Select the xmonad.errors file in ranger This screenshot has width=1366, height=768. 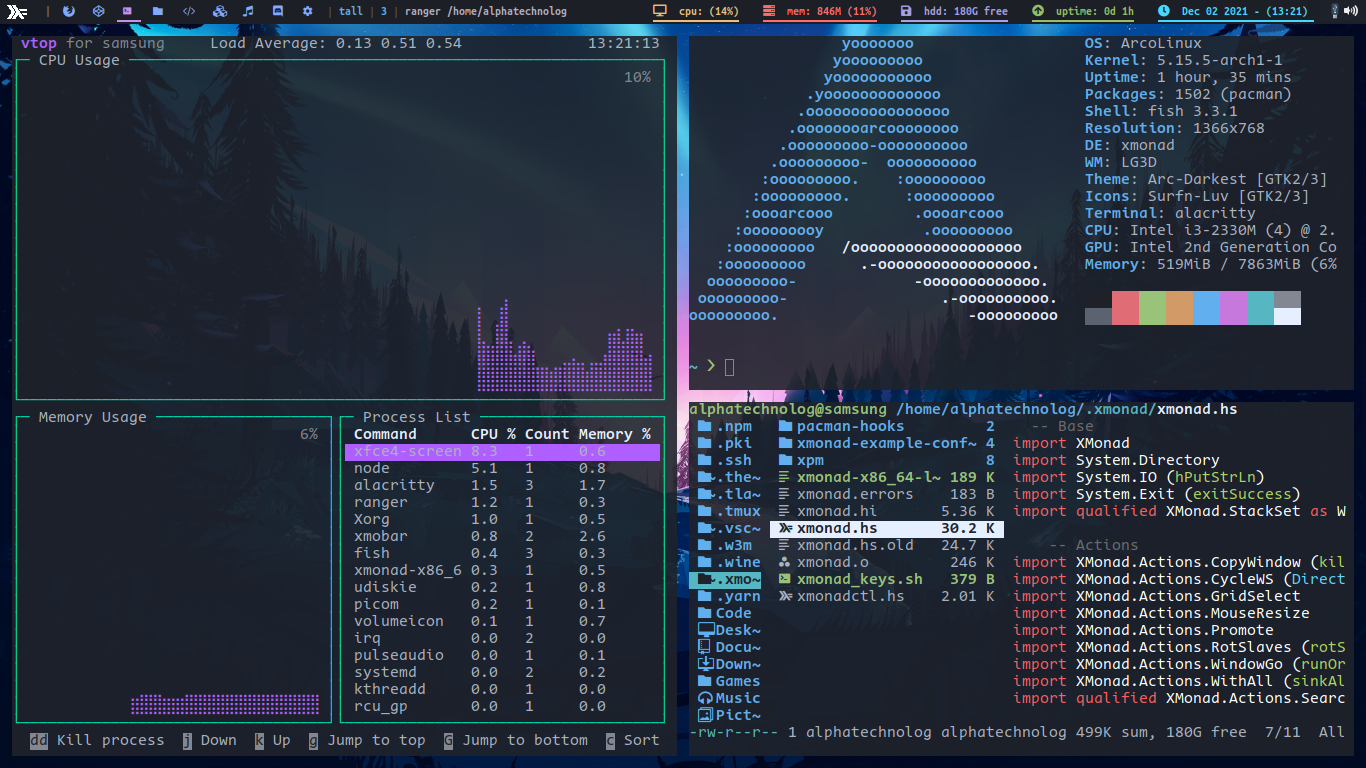886,494
